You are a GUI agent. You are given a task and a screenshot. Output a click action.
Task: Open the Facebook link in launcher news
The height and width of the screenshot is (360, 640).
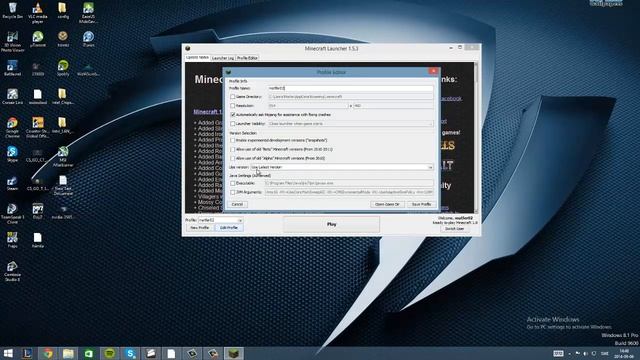click(451, 98)
